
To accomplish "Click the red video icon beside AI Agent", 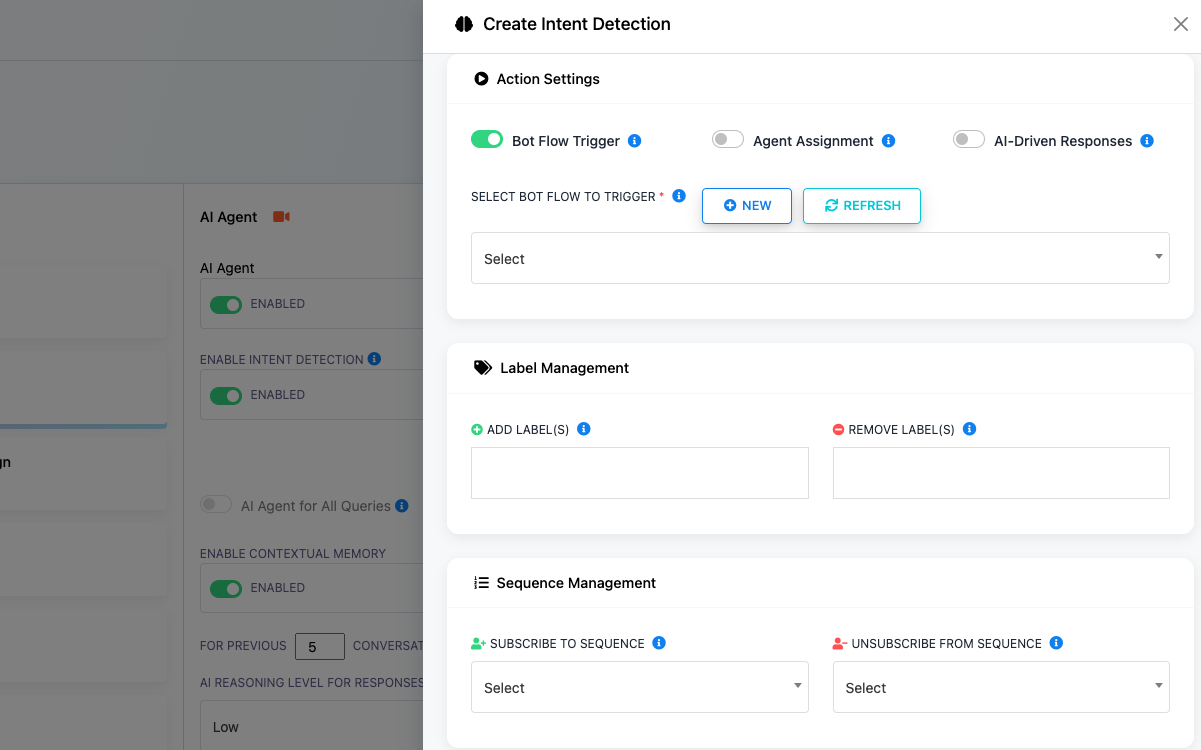I will [281, 217].
